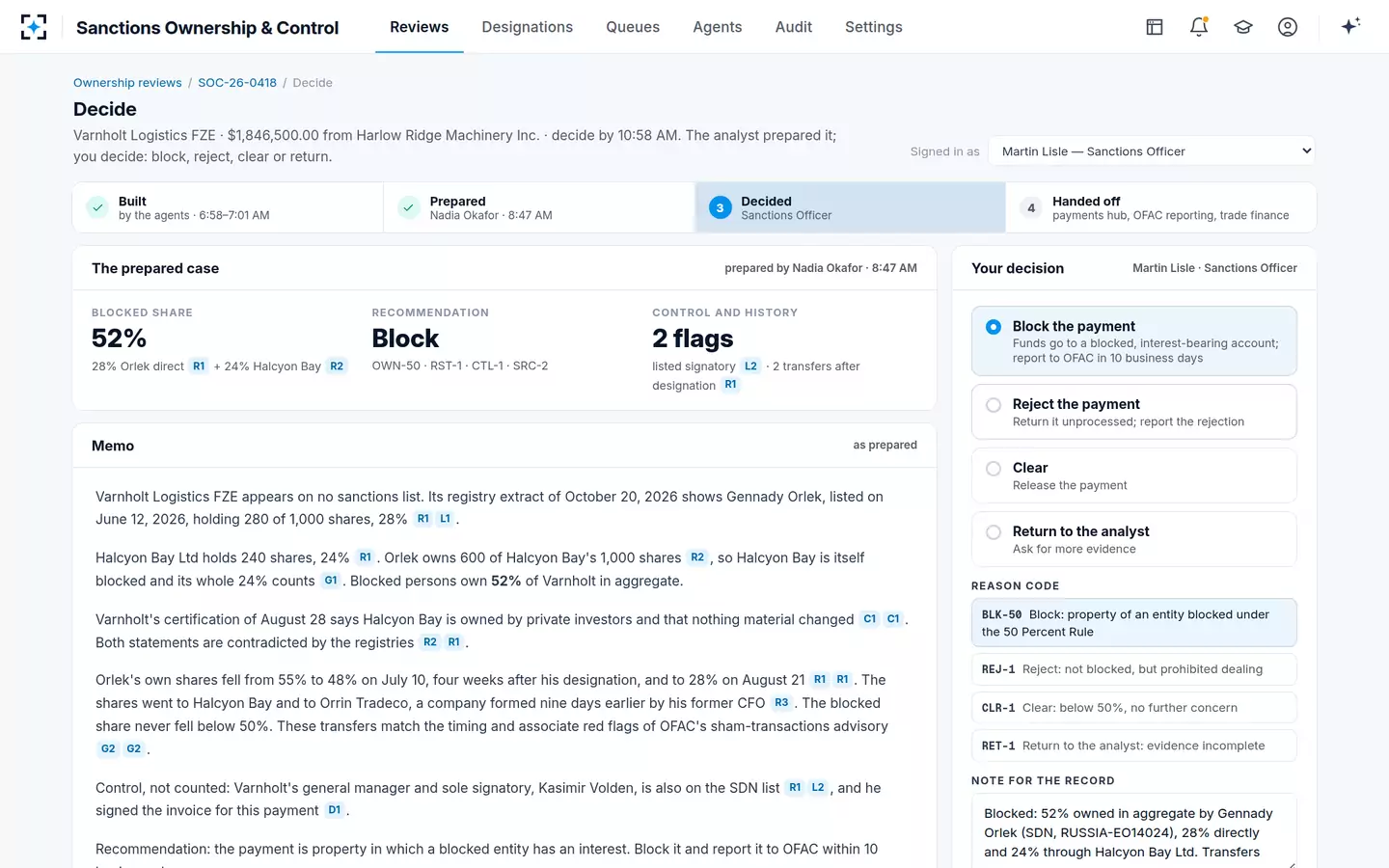The width and height of the screenshot is (1389, 868).
Task: Go to Ownership reviews breadcrumb
Action: pyautogui.click(x=127, y=83)
